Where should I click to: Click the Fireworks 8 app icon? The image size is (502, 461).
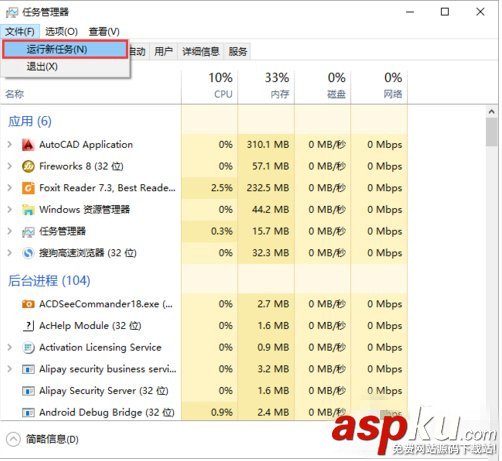(x=28, y=166)
